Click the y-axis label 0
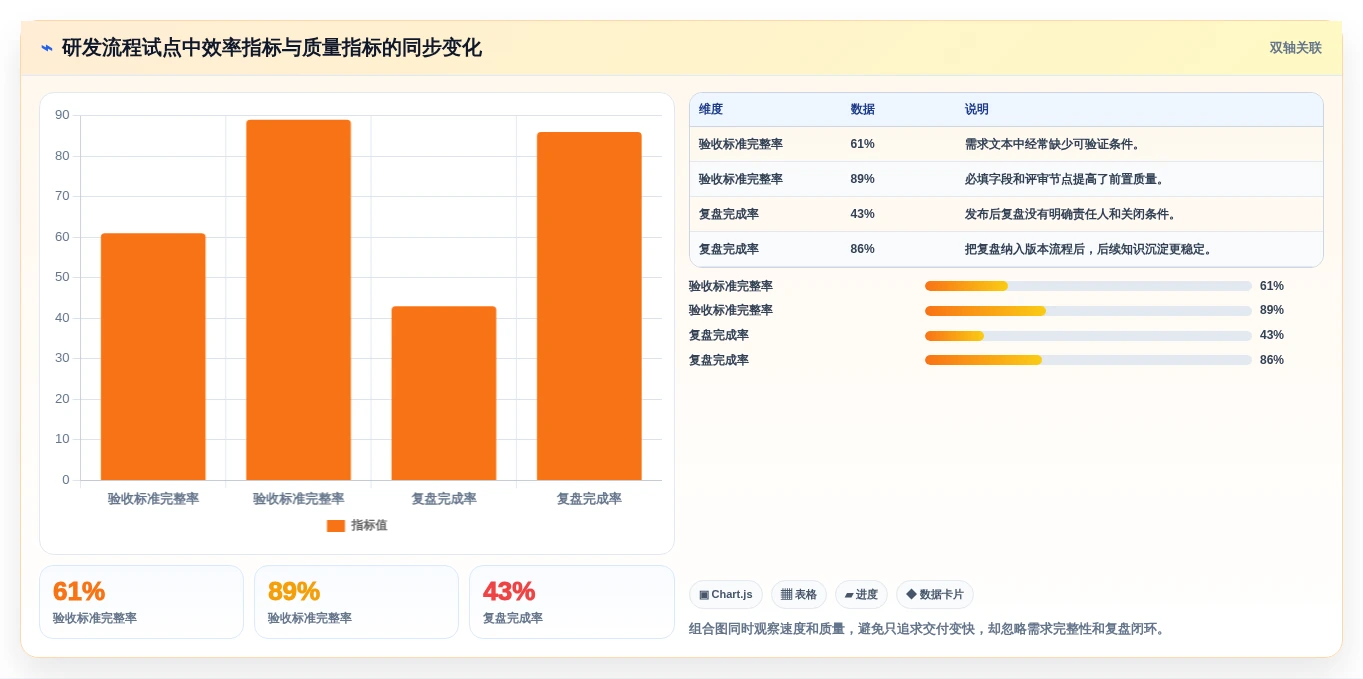 coord(66,480)
